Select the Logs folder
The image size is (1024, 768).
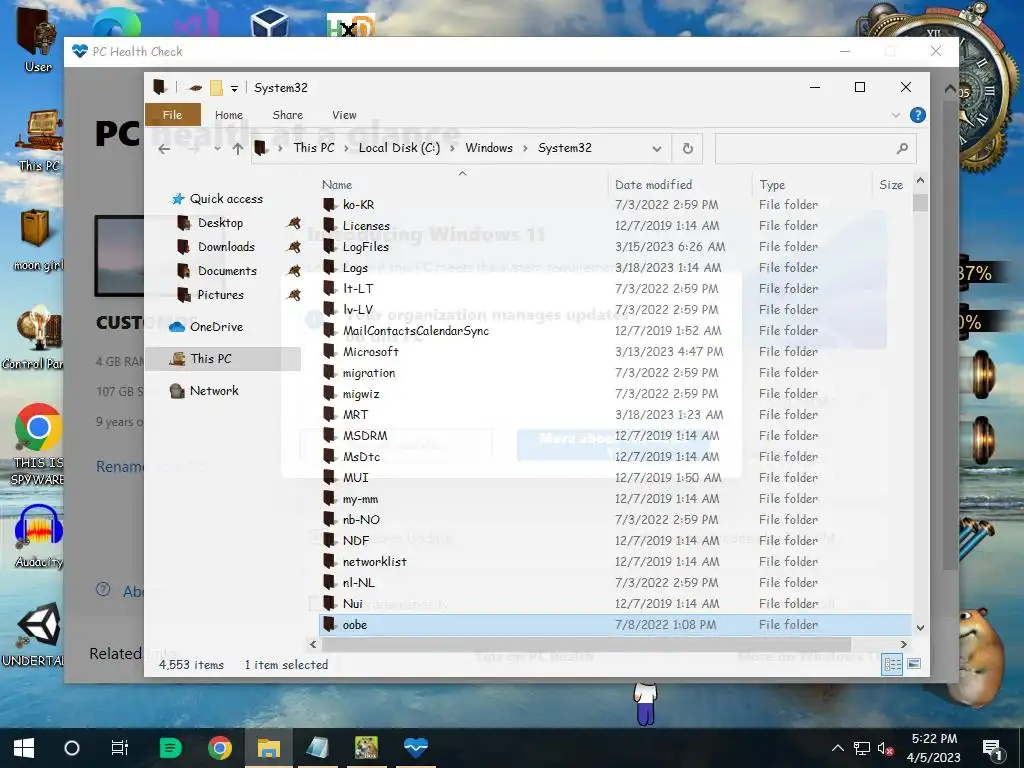coord(355,268)
